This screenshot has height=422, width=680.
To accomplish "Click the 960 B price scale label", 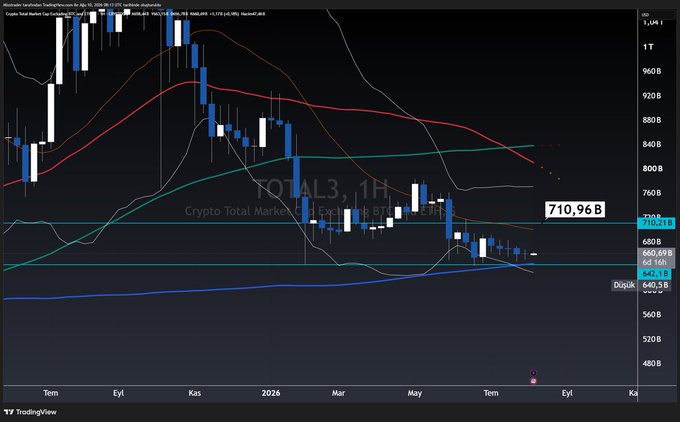I will pyautogui.click(x=652, y=71).
